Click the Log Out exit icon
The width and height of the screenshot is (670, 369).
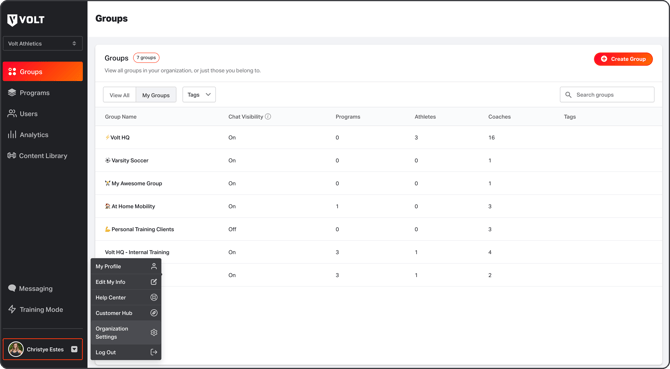pyautogui.click(x=154, y=352)
